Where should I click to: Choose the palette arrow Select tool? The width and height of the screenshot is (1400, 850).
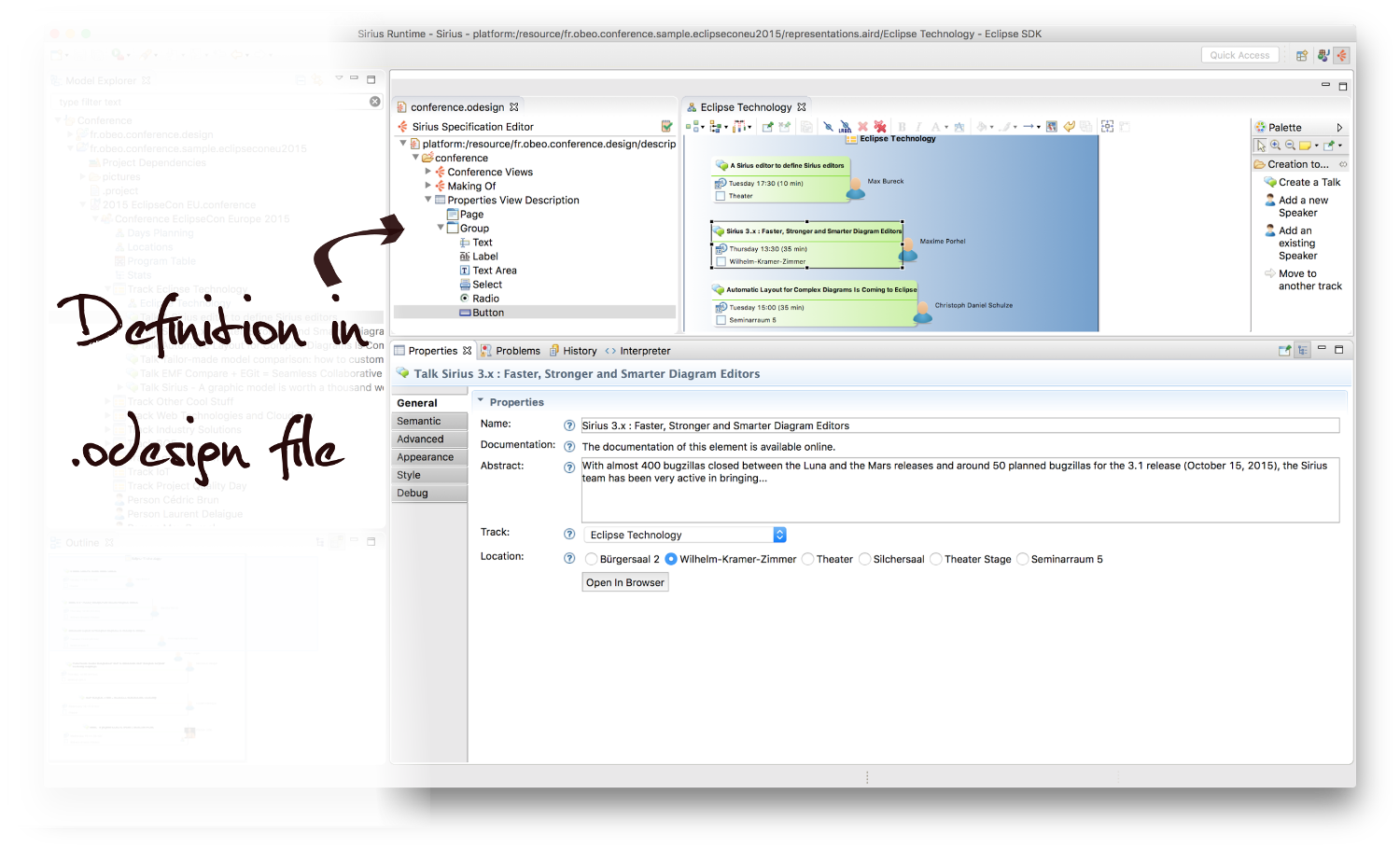(1261, 146)
